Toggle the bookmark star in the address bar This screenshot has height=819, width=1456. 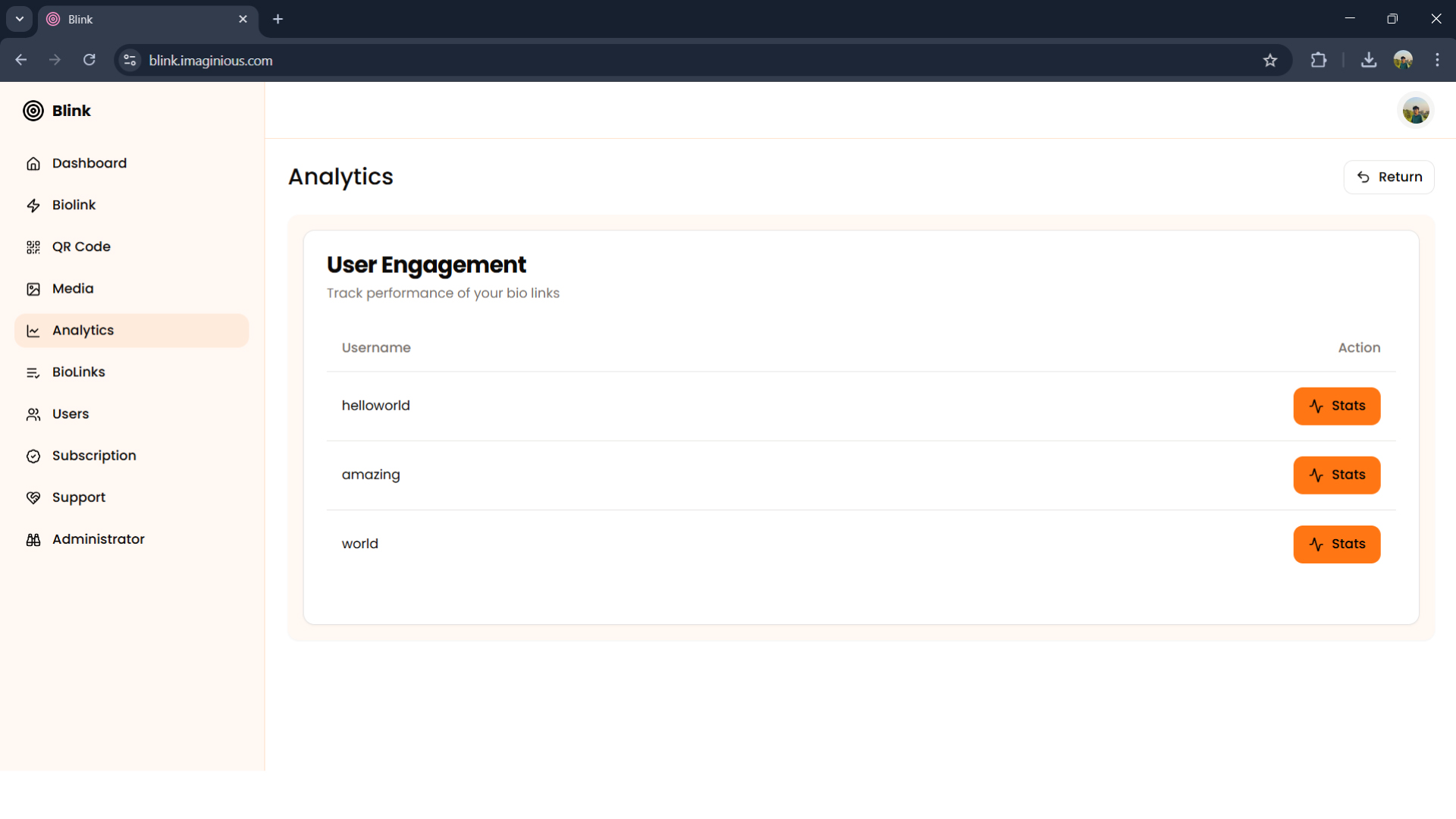[x=1270, y=60]
